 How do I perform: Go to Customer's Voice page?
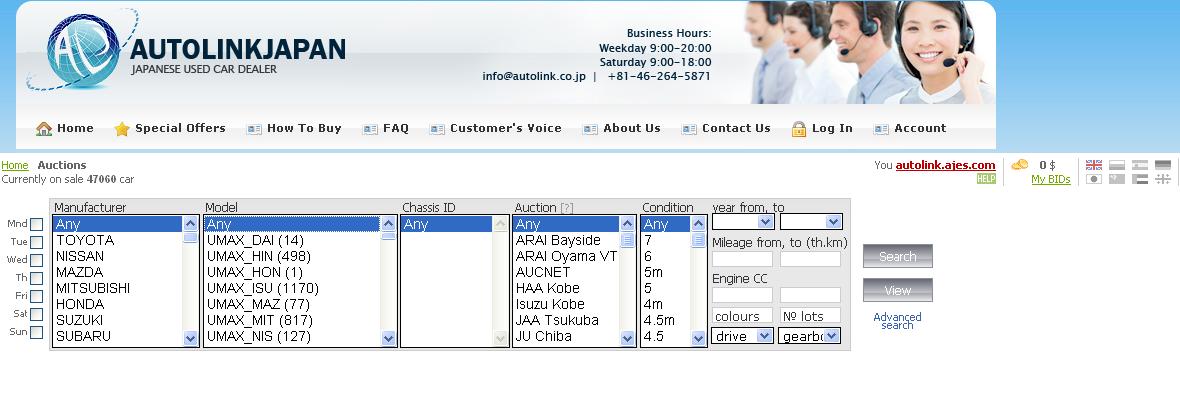tap(506, 128)
